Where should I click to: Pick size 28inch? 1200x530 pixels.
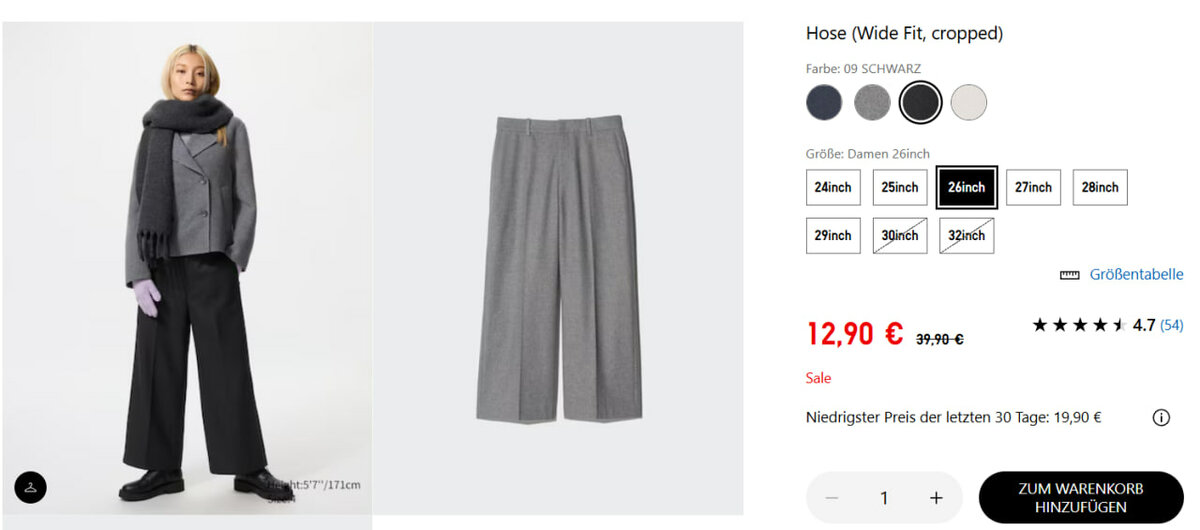[x=1100, y=187]
